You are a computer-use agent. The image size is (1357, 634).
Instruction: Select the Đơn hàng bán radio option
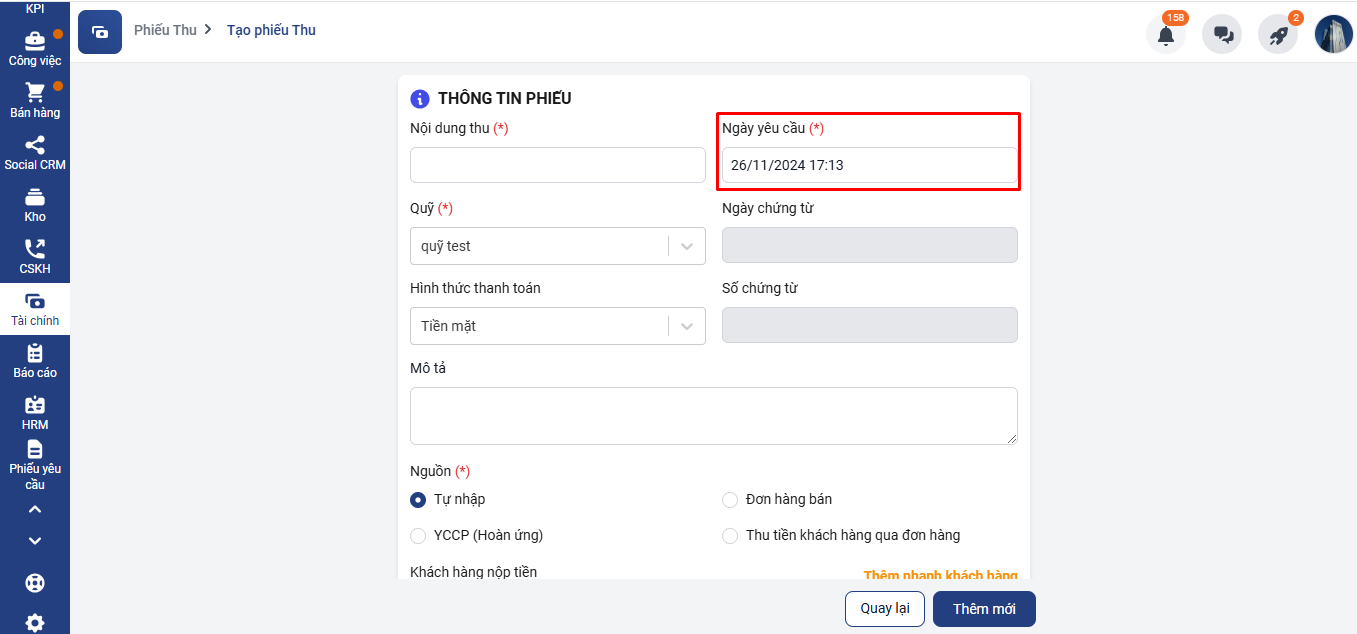point(730,500)
